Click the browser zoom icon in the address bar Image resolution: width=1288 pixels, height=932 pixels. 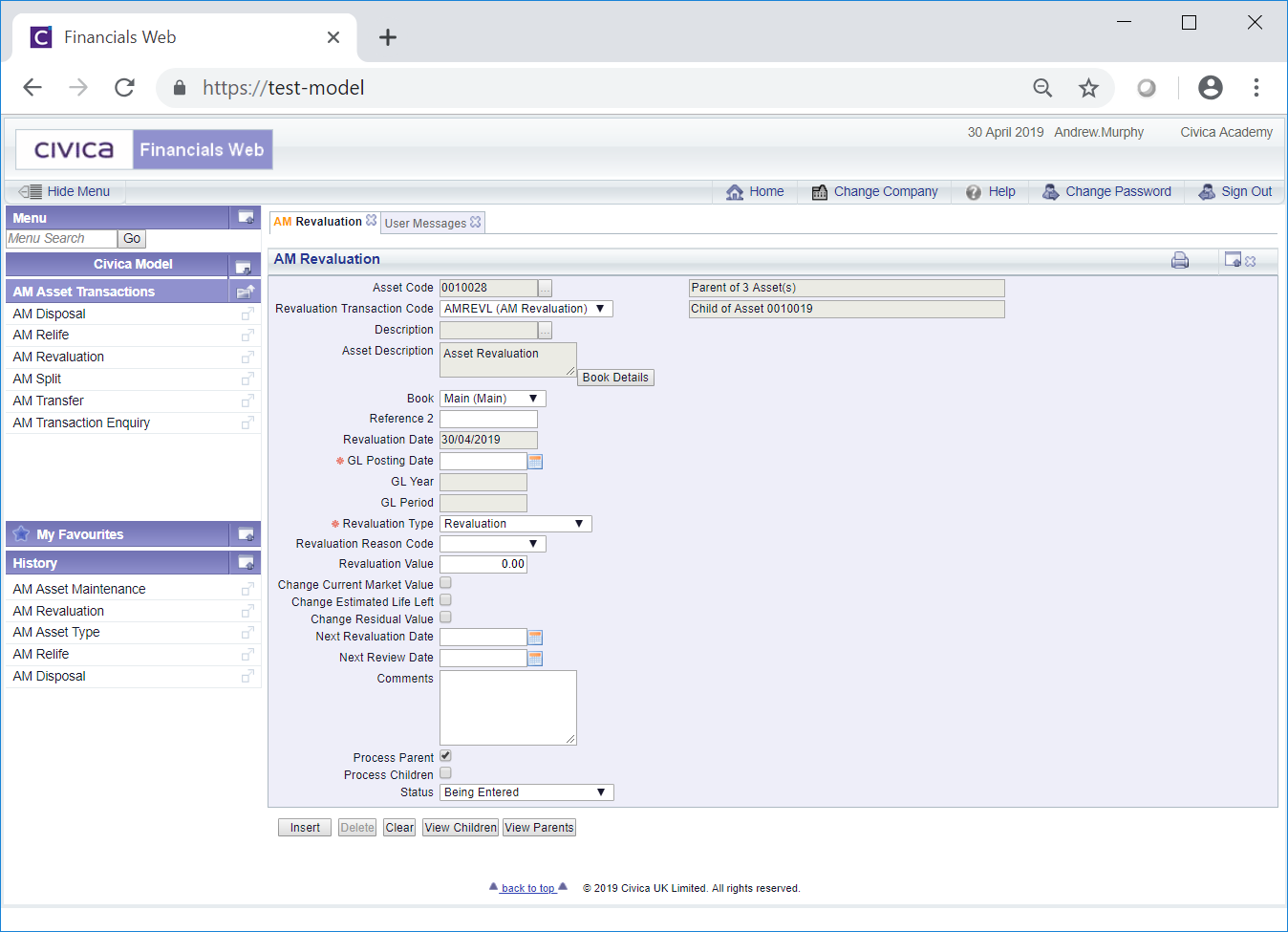[x=1042, y=88]
